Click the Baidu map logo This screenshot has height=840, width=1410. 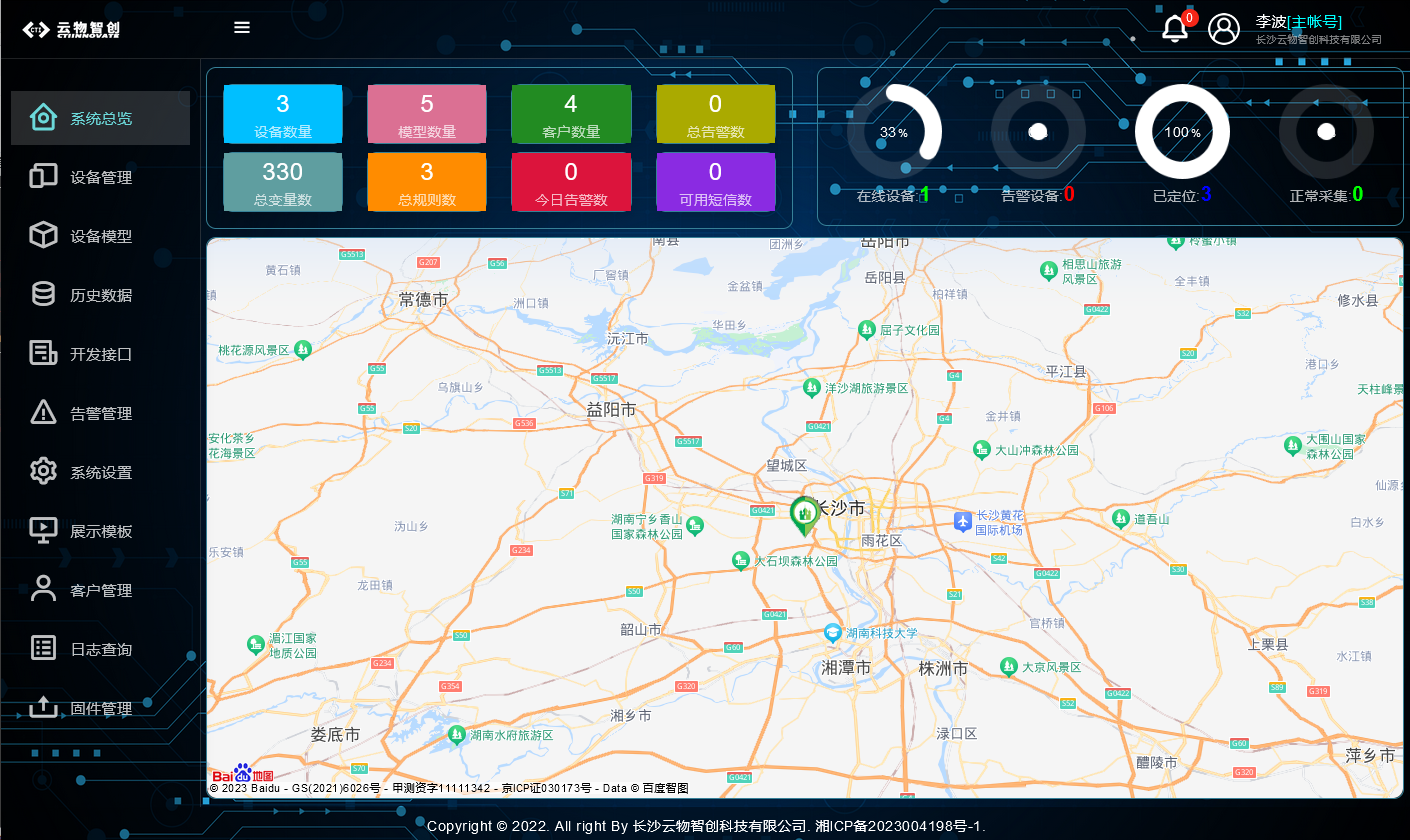(x=242, y=774)
